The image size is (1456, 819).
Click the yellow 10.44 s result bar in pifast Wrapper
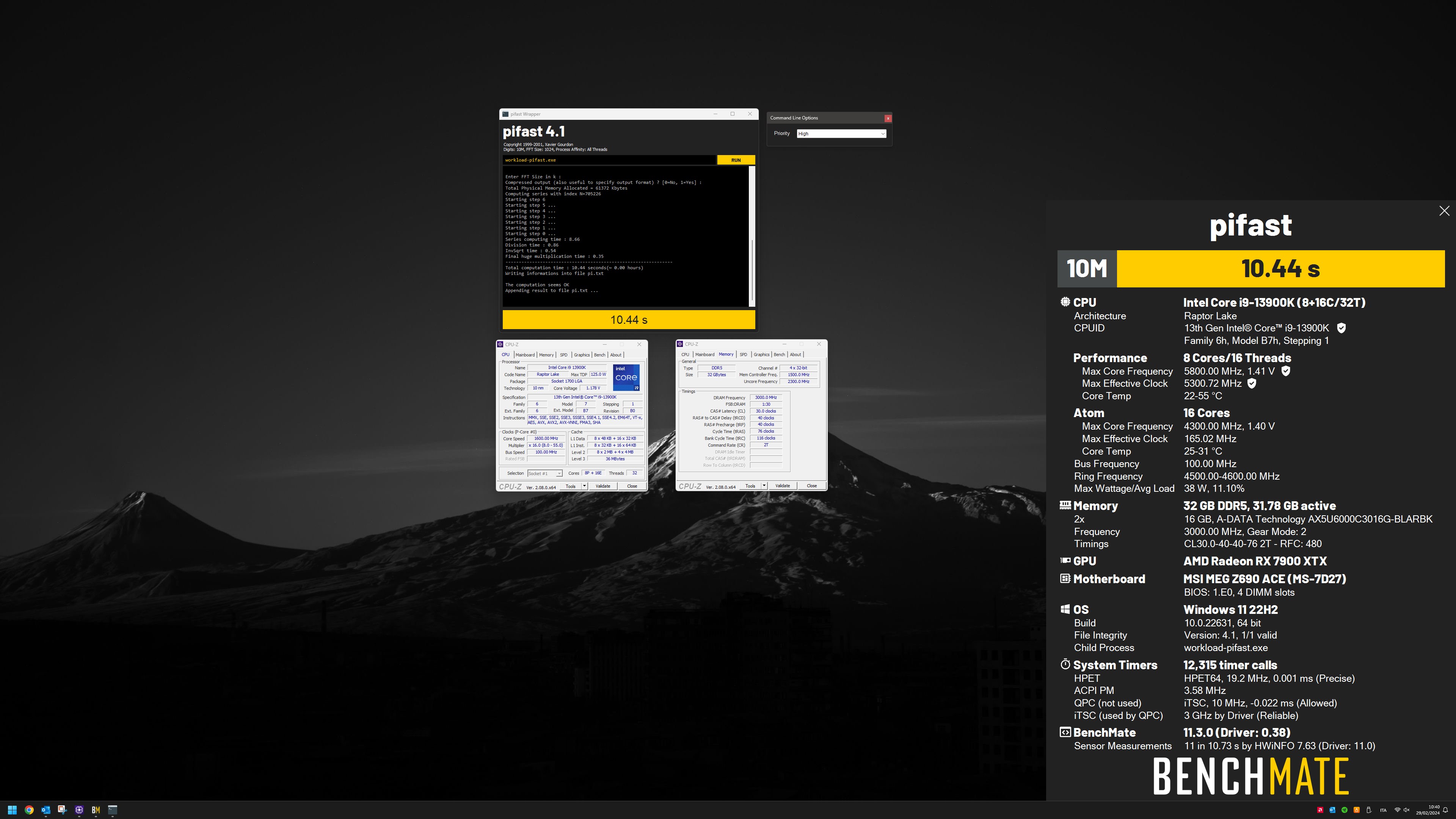click(629, 319)
